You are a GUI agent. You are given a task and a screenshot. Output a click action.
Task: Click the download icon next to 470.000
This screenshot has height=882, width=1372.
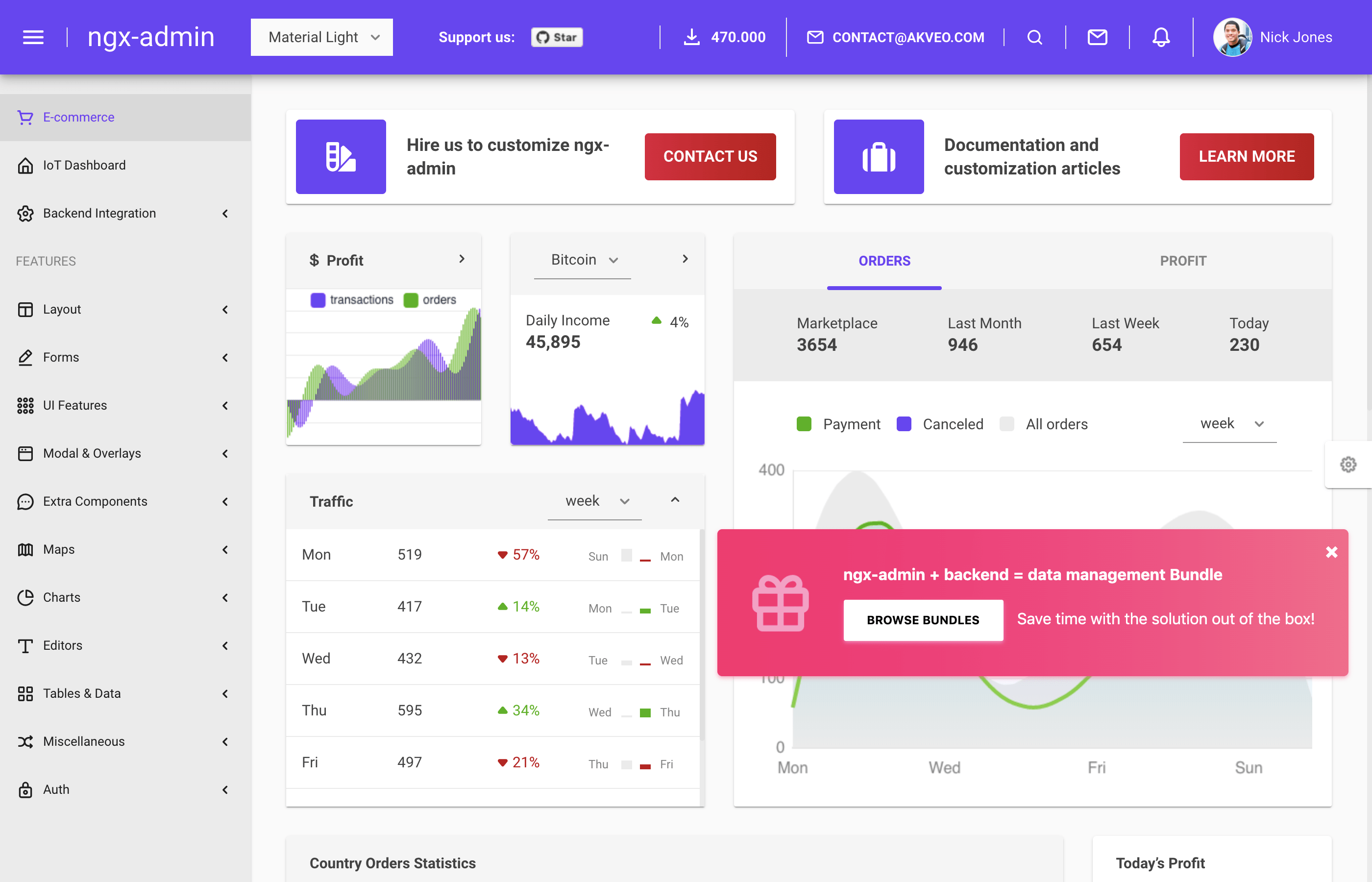click(x=692, y=37)
